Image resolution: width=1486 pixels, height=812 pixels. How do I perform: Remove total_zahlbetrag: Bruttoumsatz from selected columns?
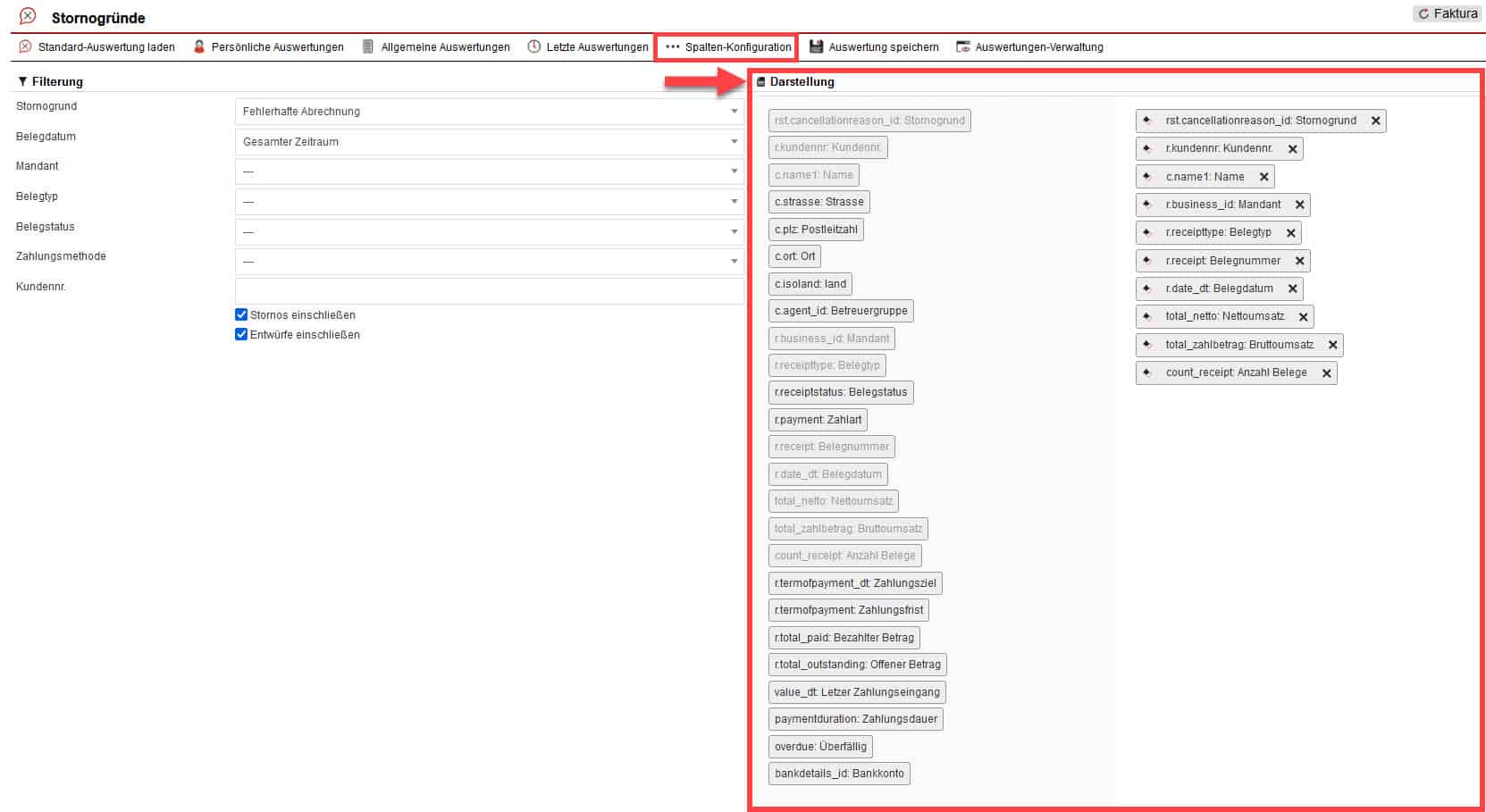1332,345
